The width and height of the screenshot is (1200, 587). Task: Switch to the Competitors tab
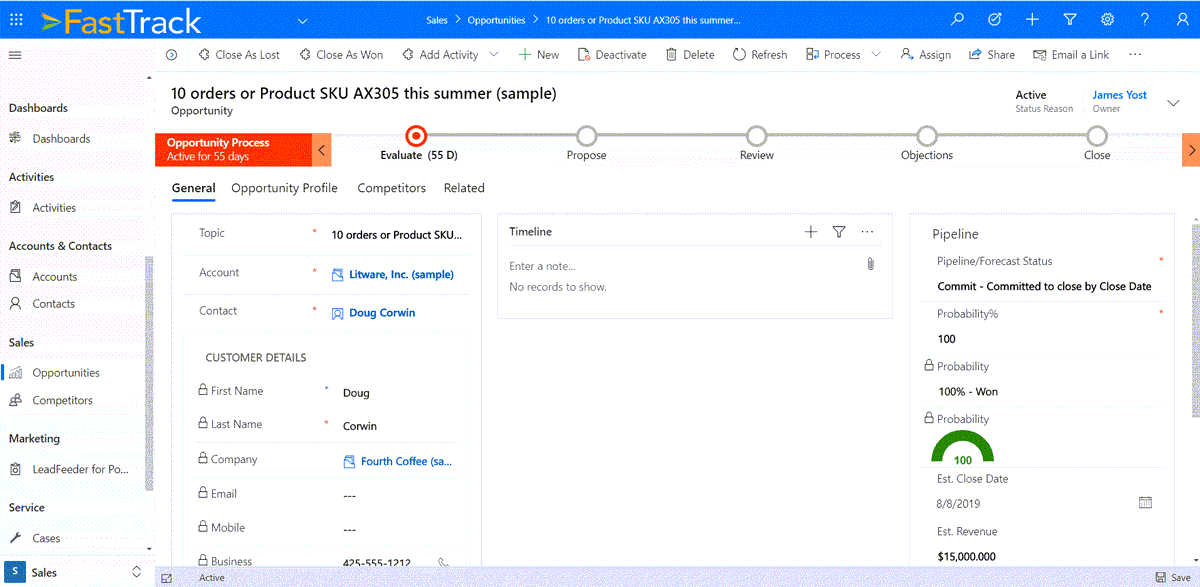point(391,188)
